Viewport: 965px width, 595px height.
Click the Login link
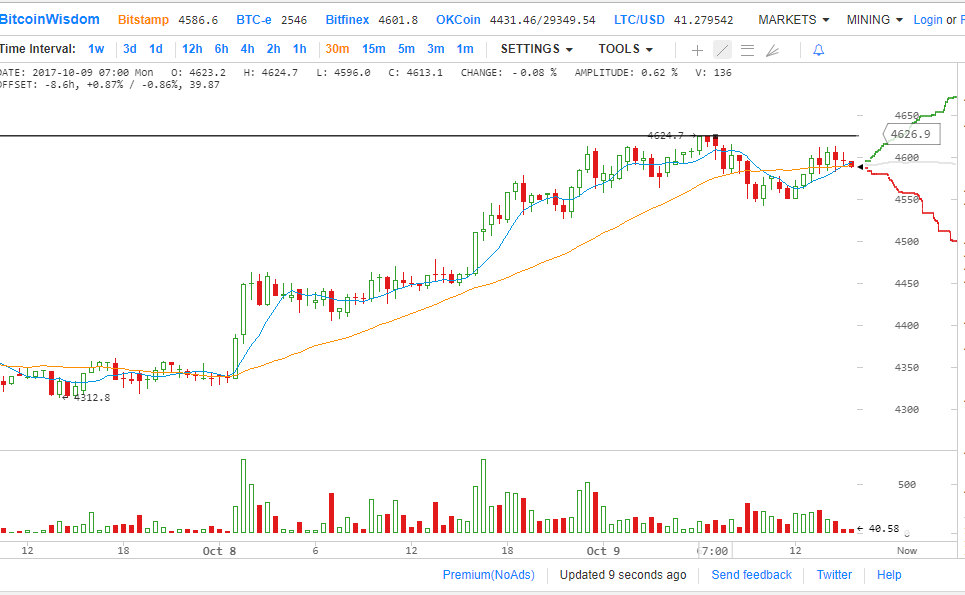click(927, 20)
